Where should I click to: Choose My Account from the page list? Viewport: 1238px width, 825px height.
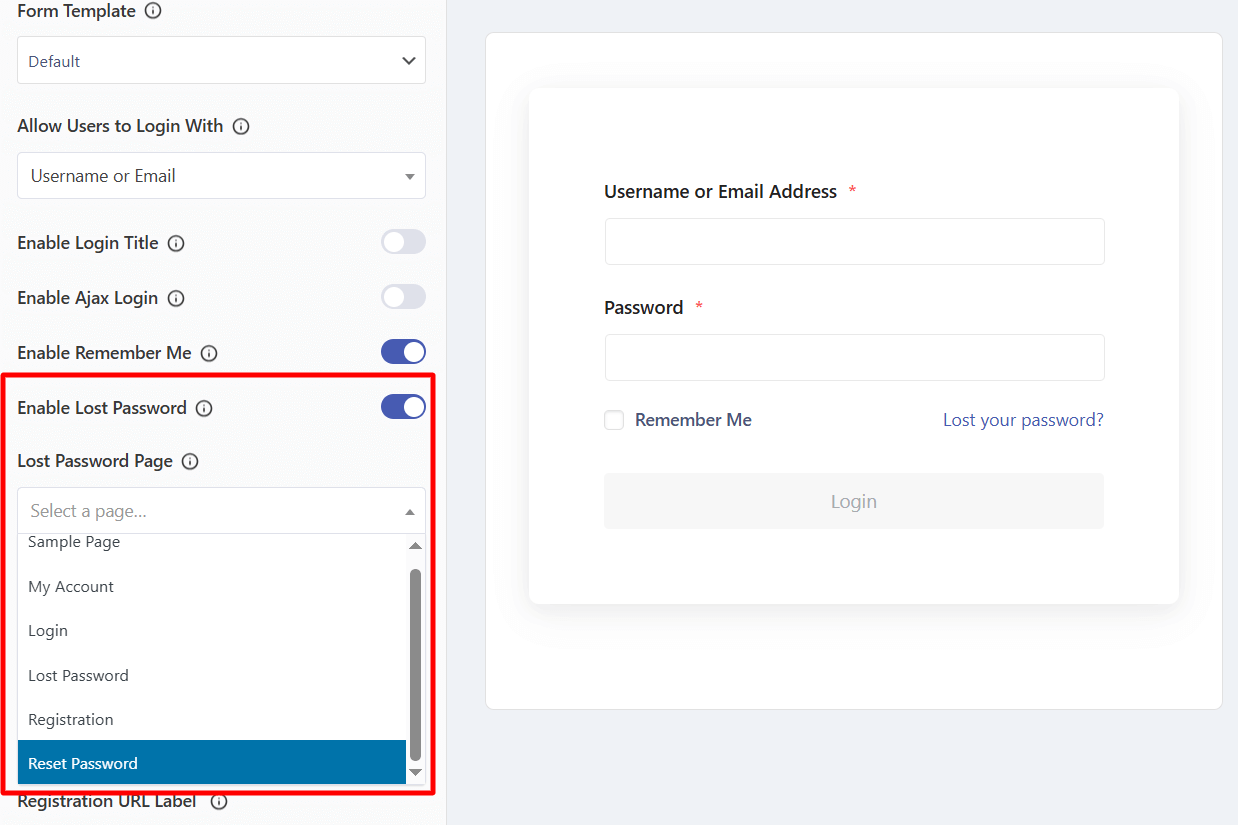point(212,587)
